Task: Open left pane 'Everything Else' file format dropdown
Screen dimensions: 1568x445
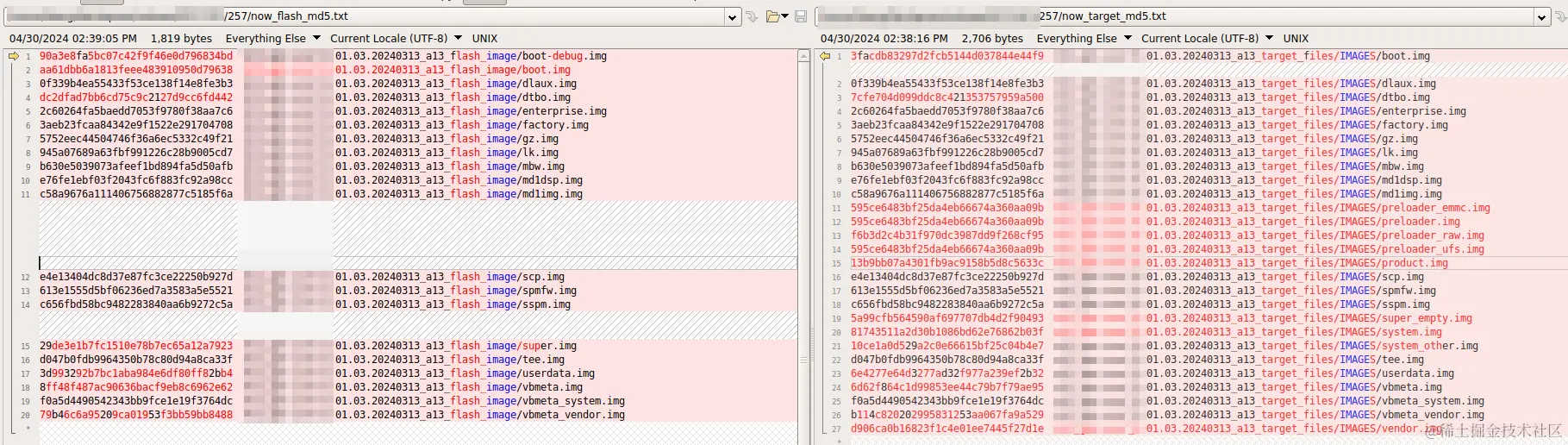Action: click(272, 38)
